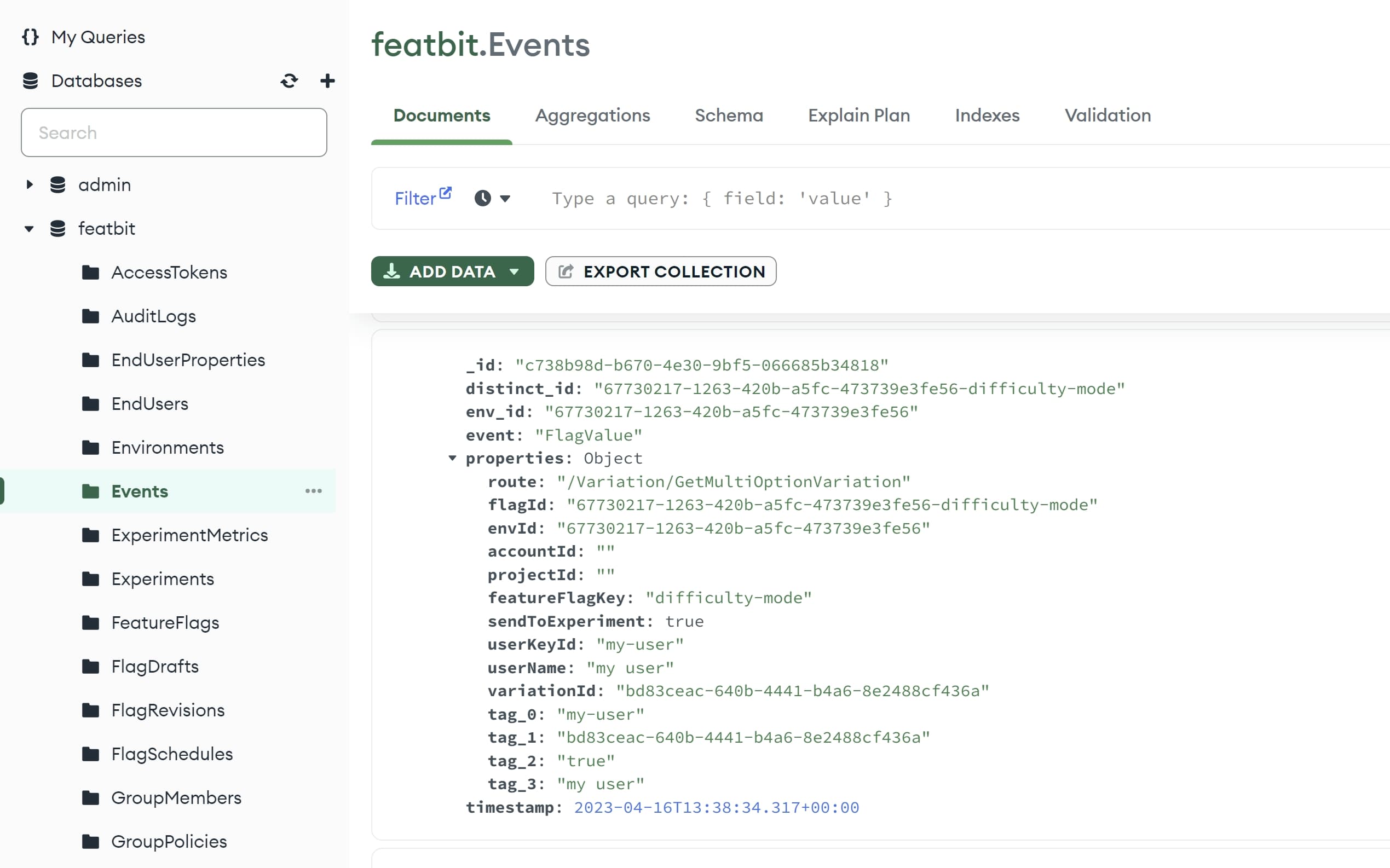
Task: Click the database Search box
Action: [174, 132]
